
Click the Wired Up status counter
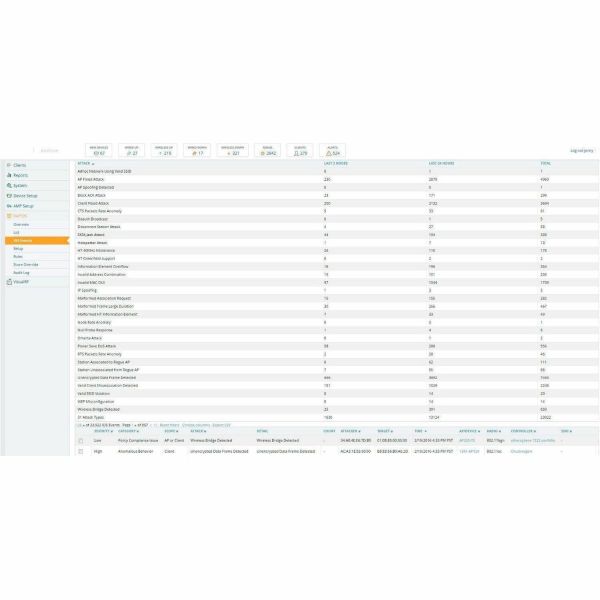[x=132, y=150]
